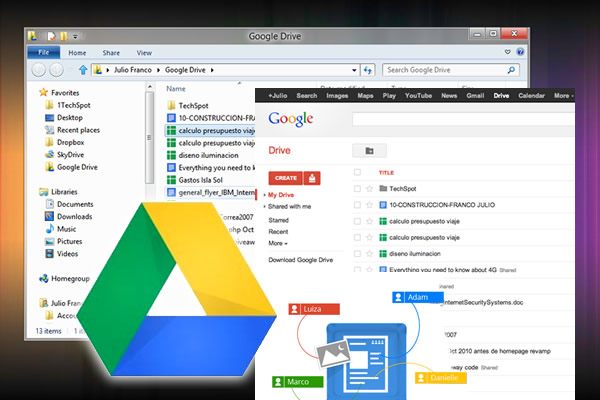Click the Downloads icon under Libraries
Image resolution: width=600 pixels, height=400 pixels.
click(x=49, y=216)
